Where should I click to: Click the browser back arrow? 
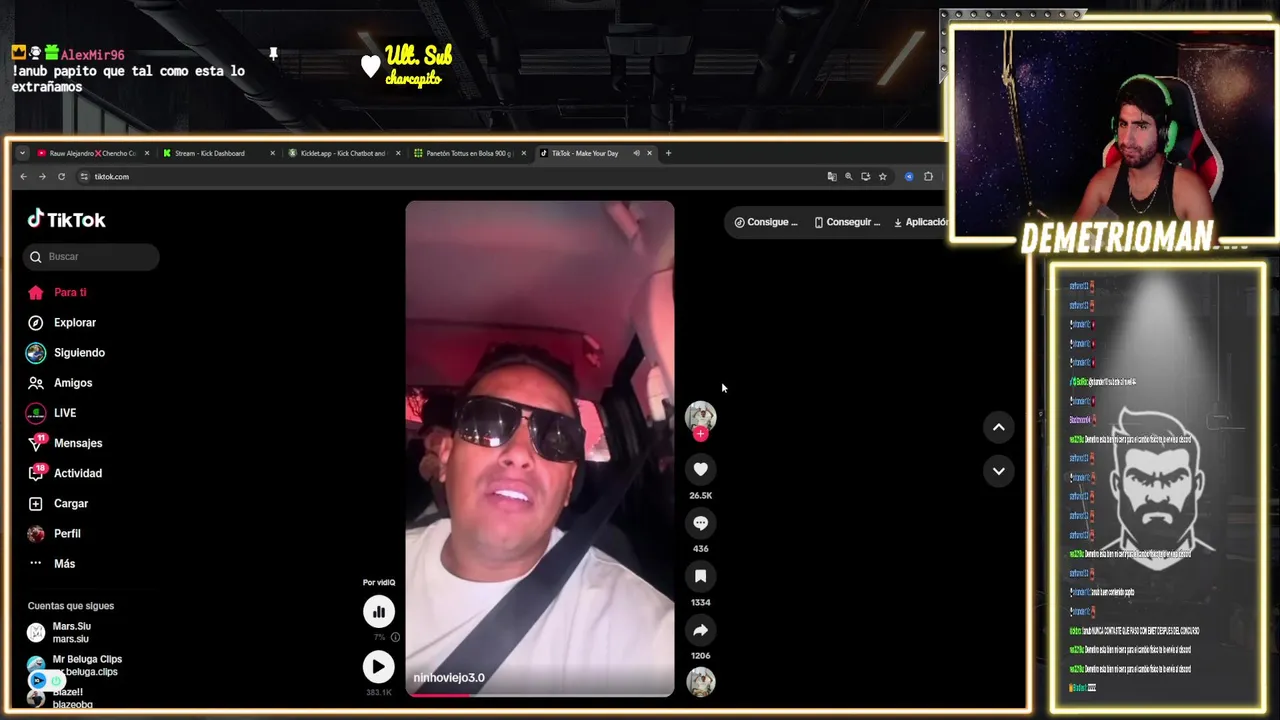[24, 176]
